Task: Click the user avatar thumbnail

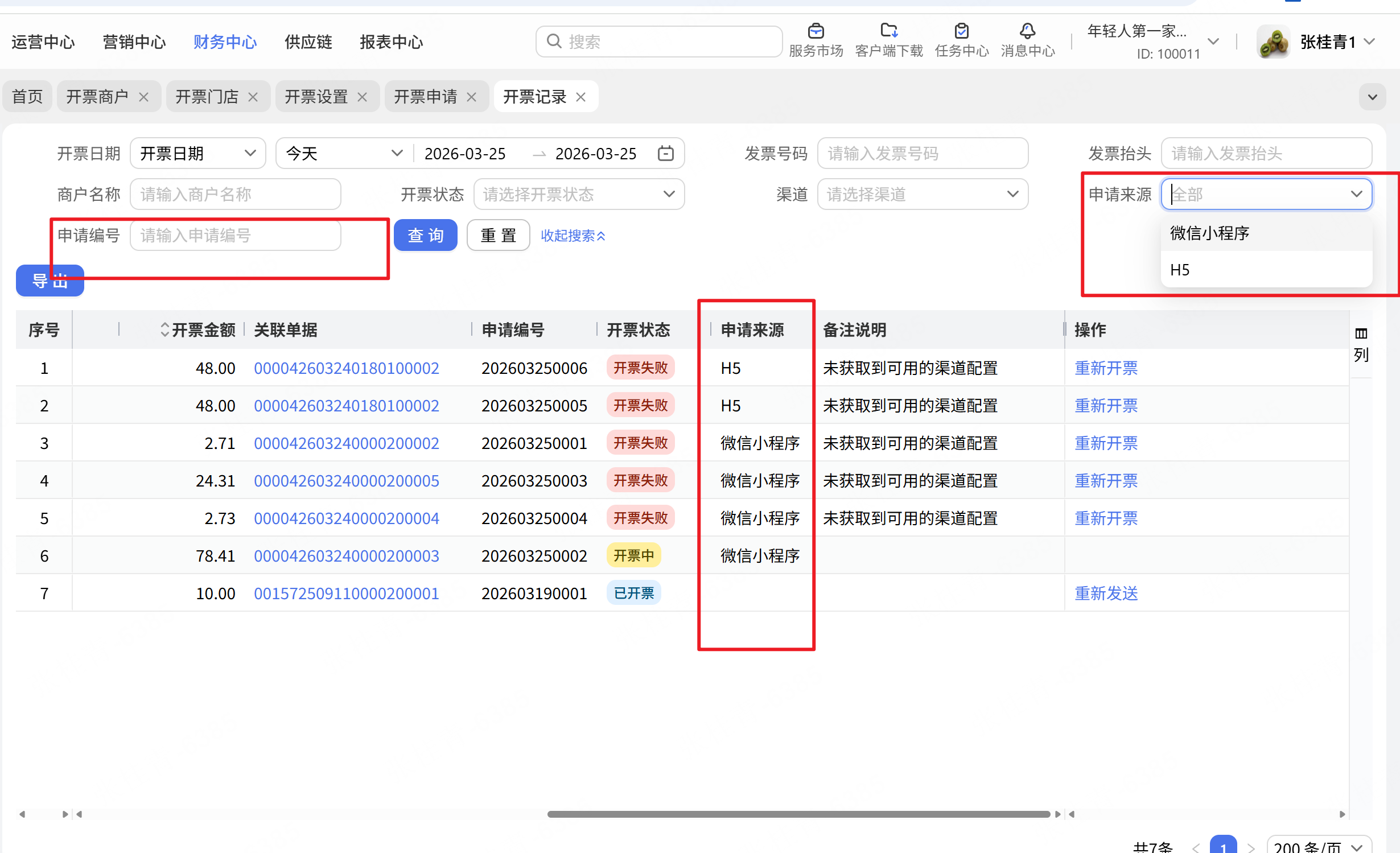Action: (1273, 42)
